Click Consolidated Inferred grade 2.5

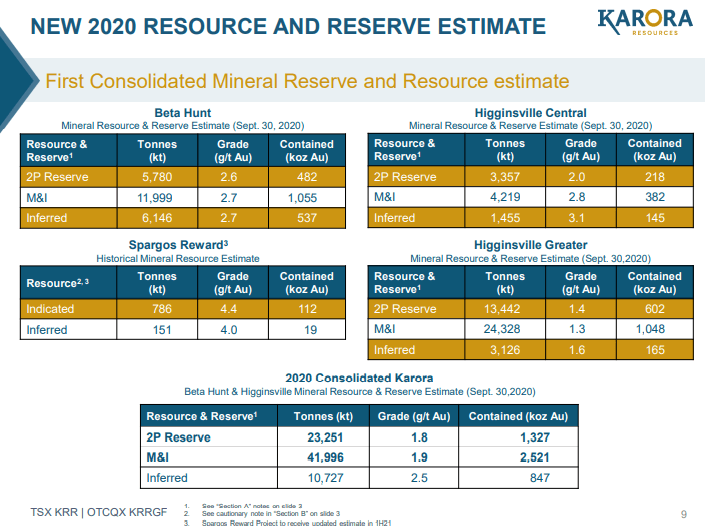tap(419, 478)
